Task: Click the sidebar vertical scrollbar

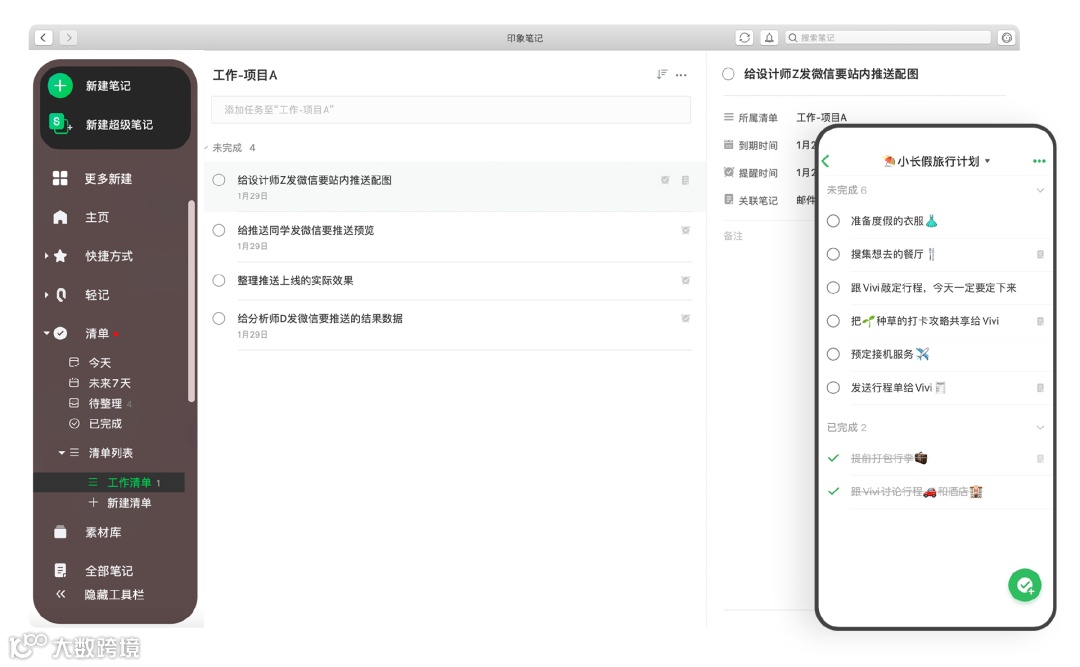Action: tap(191, 301)
